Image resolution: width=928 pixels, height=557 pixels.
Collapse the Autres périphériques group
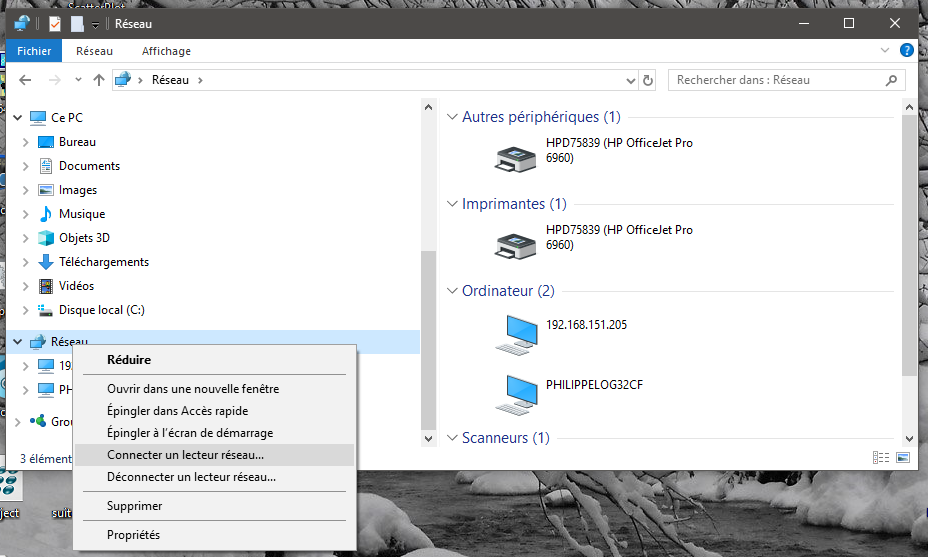(x=452, y=117)
